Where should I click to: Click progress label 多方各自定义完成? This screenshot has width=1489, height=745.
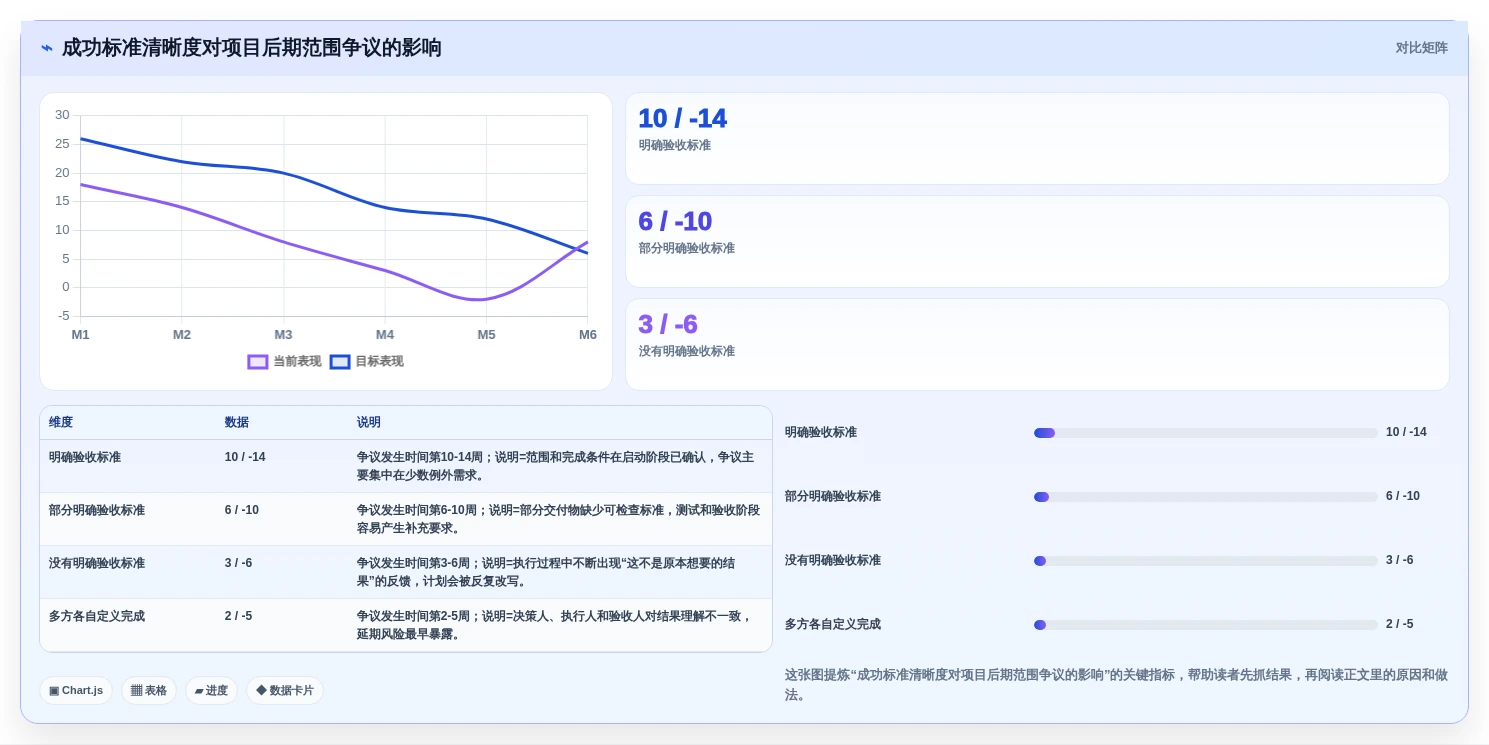click(833, 624)
